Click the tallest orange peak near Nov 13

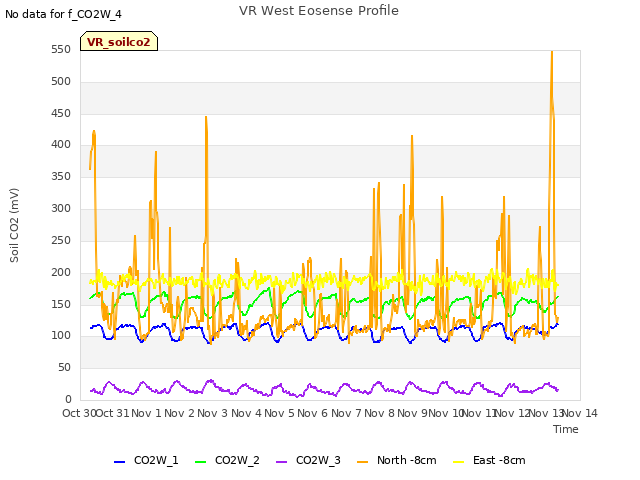coord(552,52)
